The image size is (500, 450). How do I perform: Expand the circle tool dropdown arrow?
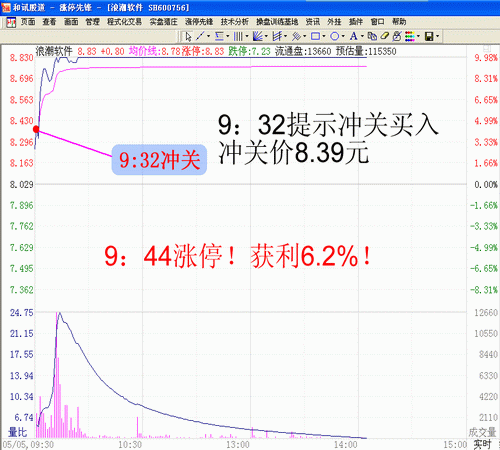(x=343, y=36)
